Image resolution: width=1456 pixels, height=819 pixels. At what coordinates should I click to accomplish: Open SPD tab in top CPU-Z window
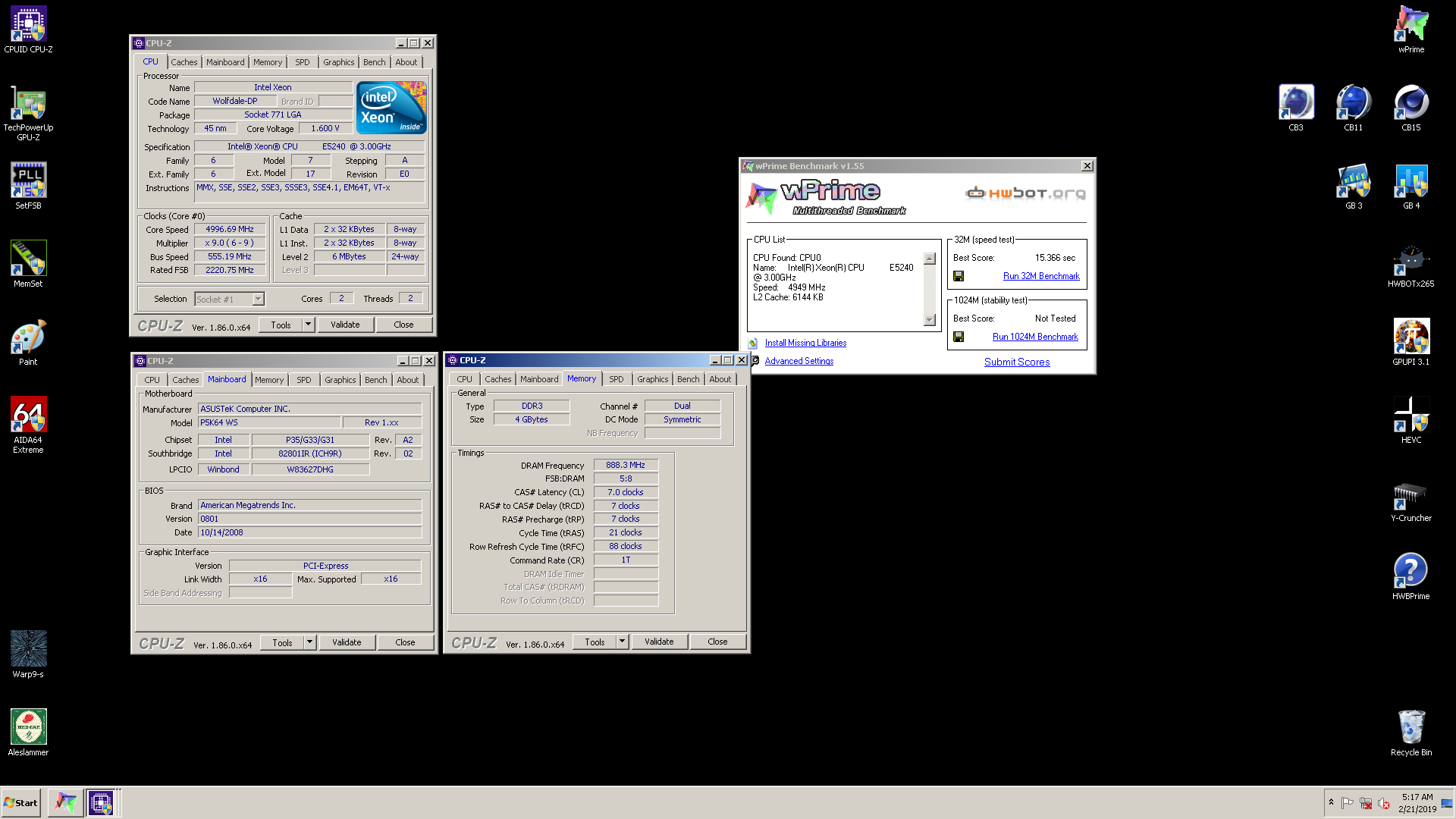pyautogui.click(x=302, y=62)
